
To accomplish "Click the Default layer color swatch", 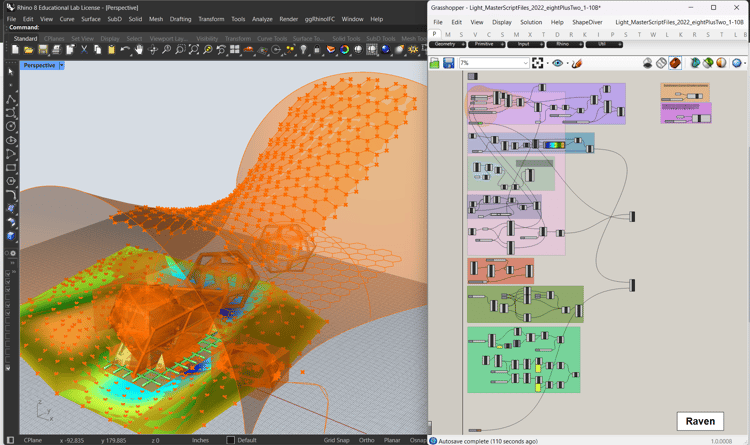I will point(231,440).
